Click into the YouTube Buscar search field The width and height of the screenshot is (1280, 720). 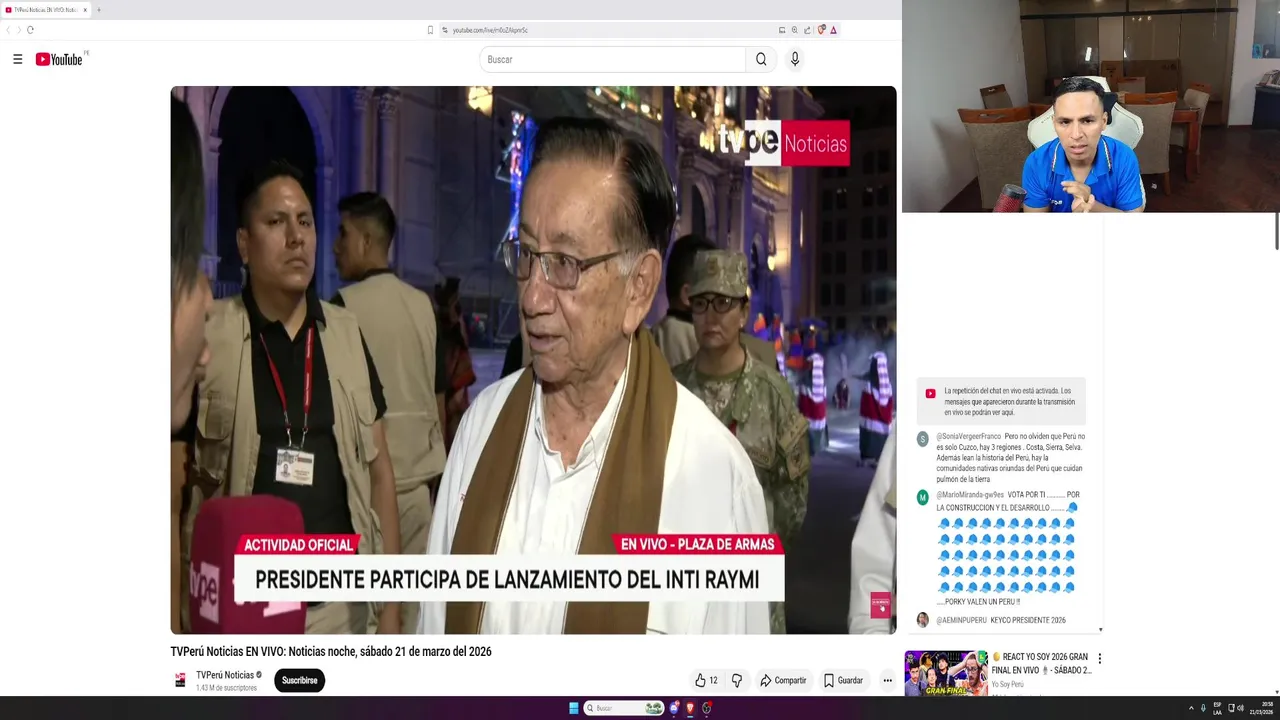click(x=613, y=59)
